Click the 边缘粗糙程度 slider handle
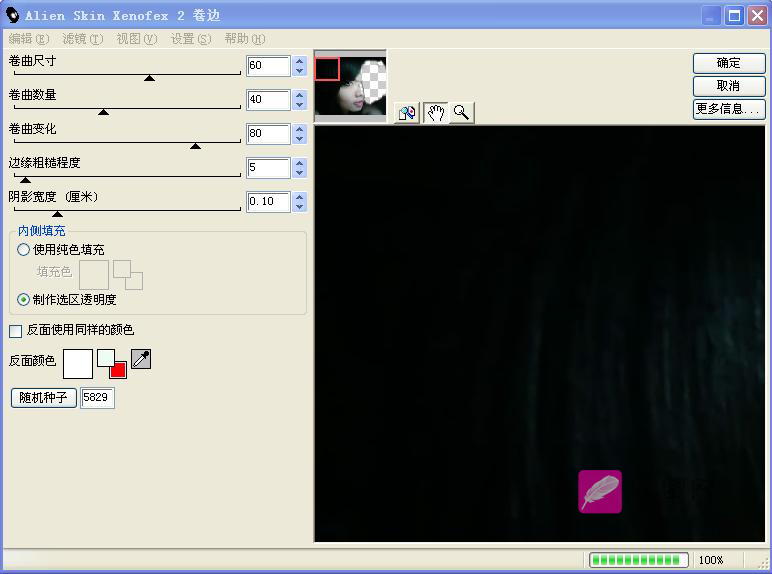772x574 pixels. pos(25,180)
